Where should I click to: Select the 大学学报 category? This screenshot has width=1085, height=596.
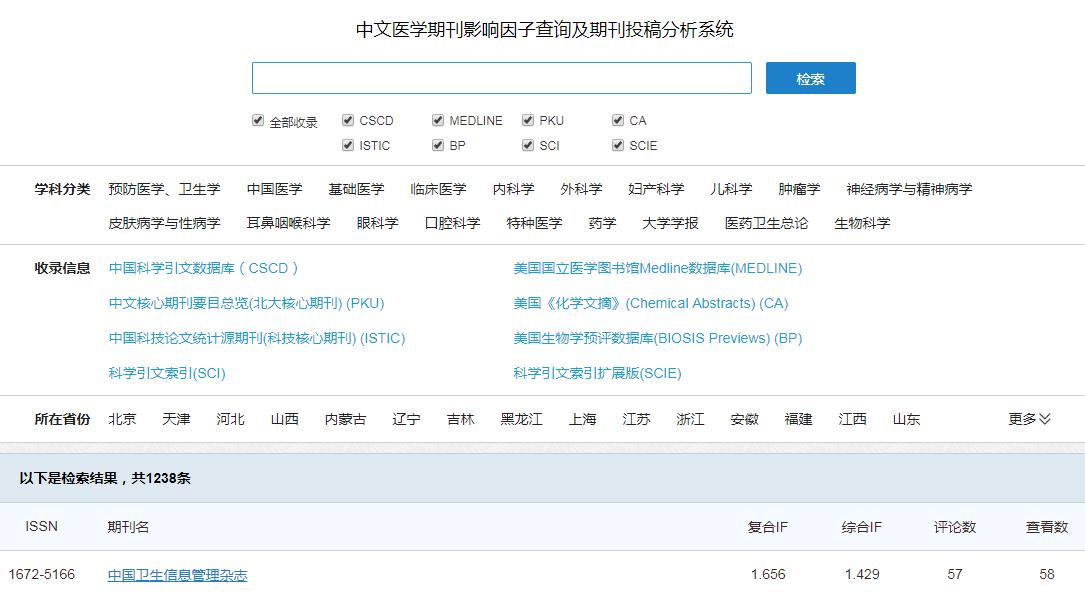coord(670,223)
